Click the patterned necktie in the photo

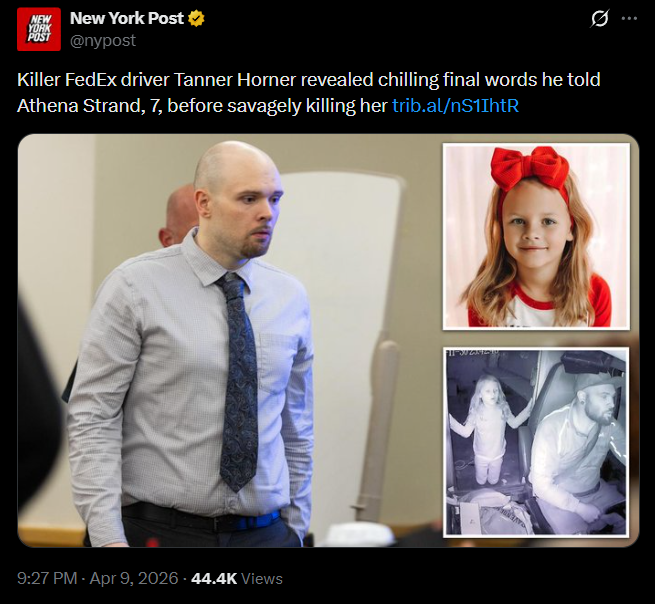[238, 380]
